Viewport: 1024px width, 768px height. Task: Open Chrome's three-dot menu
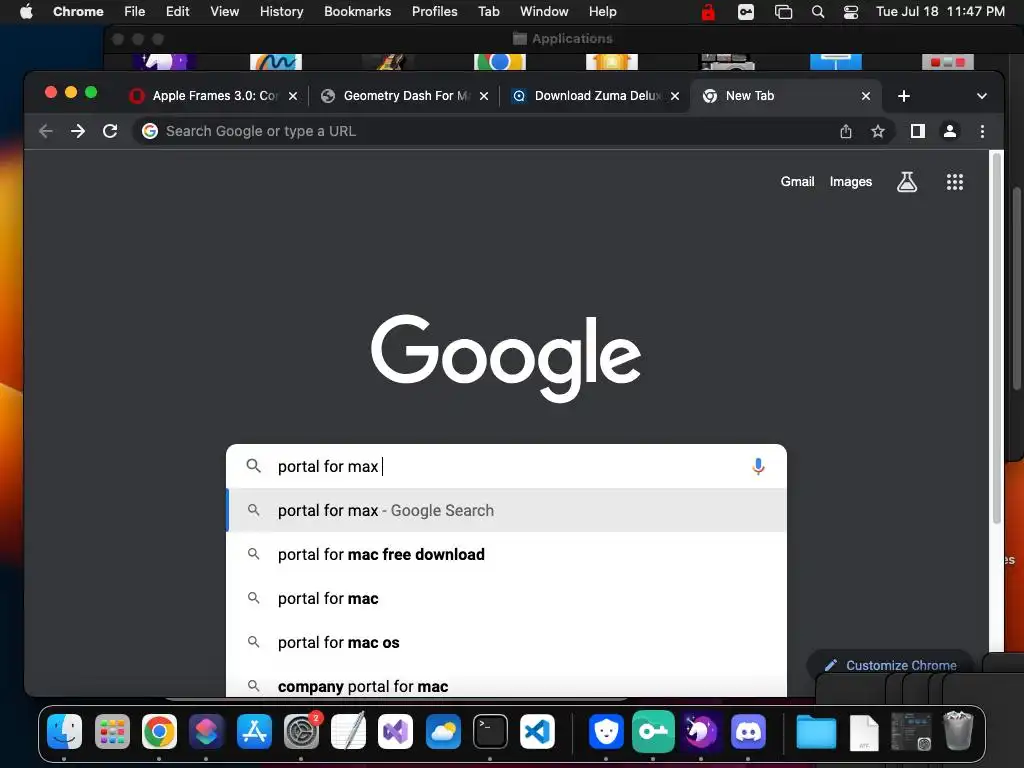point(982,131)
